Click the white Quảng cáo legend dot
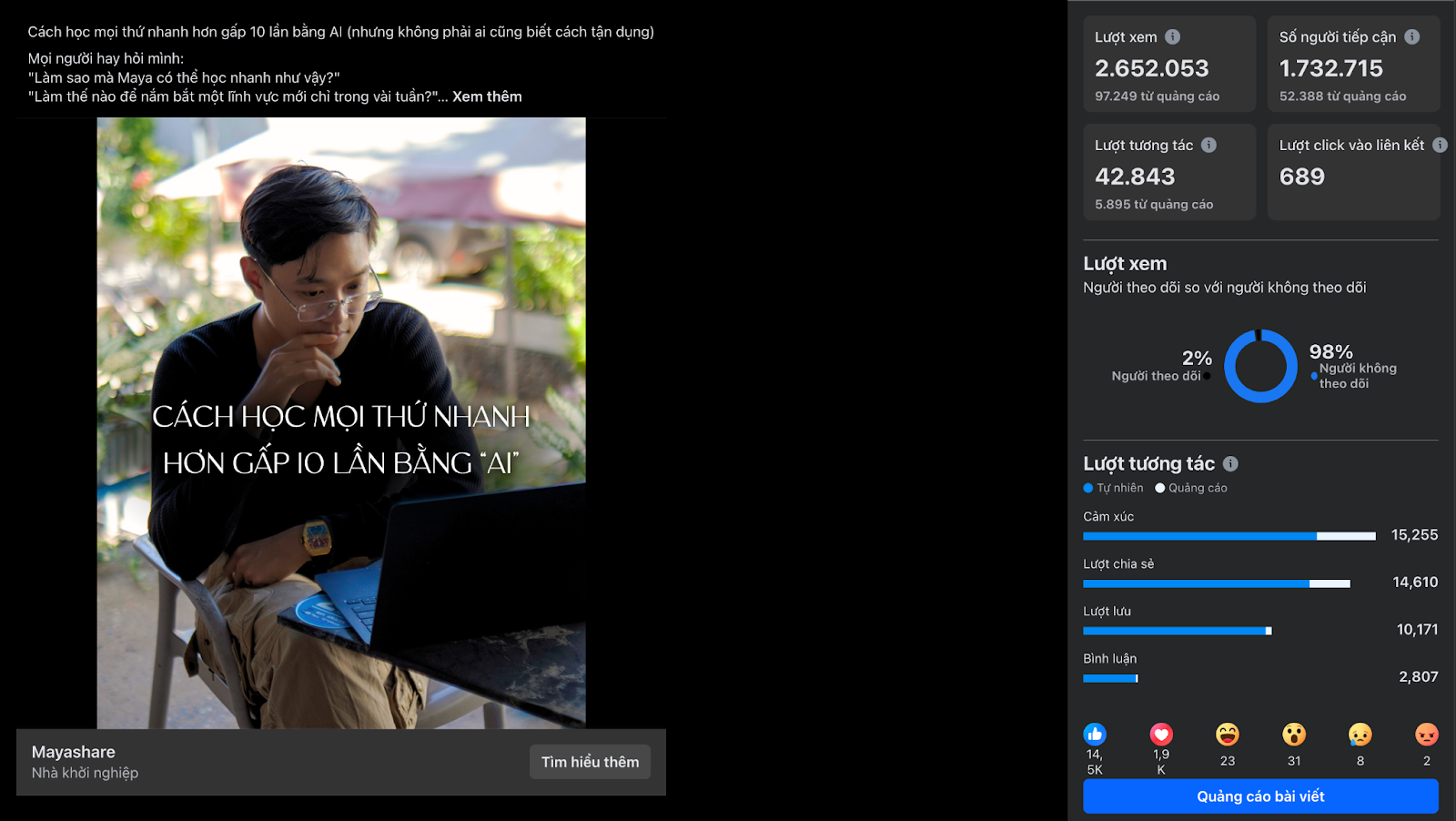The height and width of the screenshot is (821, 1456). click(1159, 488)
